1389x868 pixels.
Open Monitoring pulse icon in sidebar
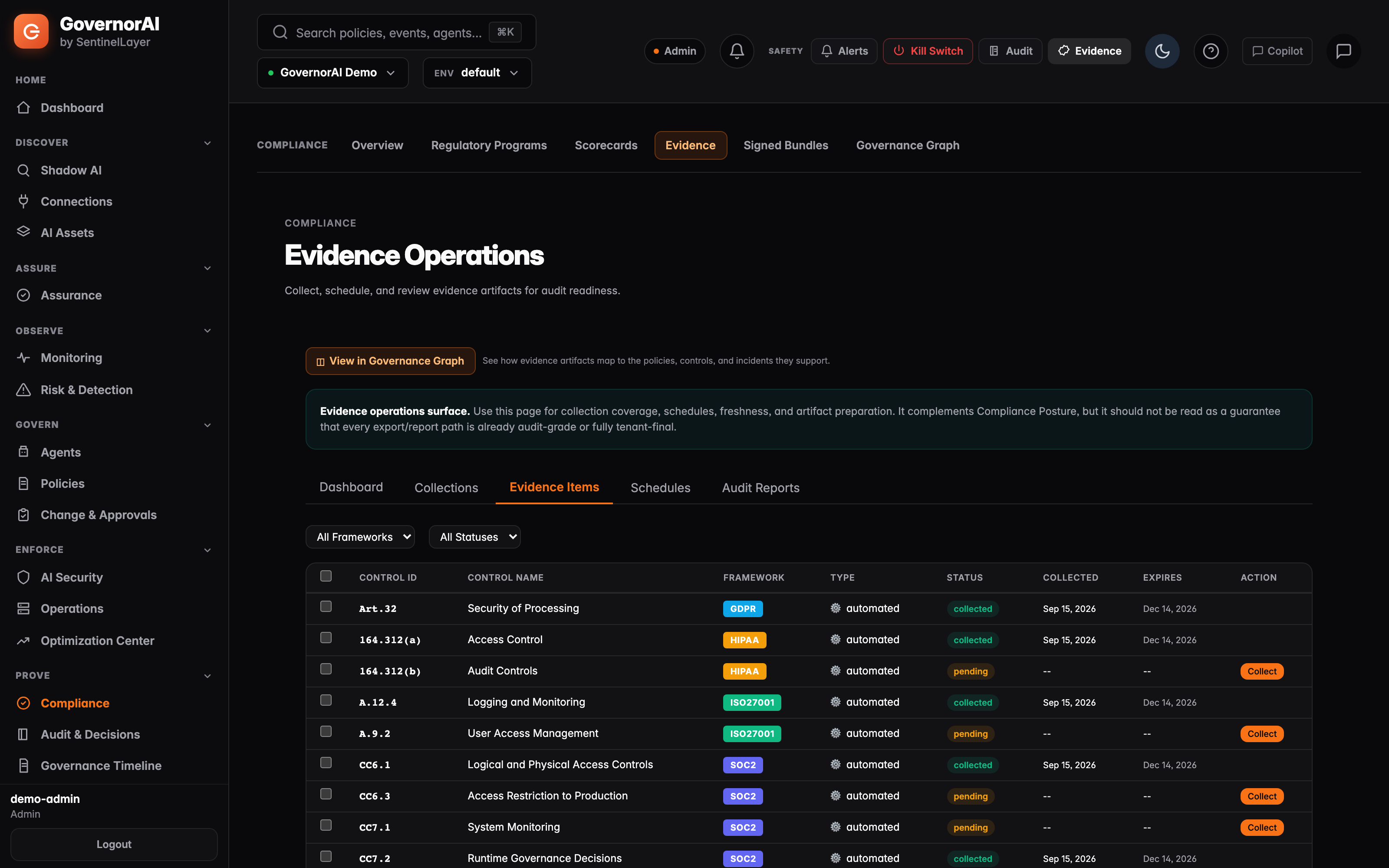click(x=23, y=358)
